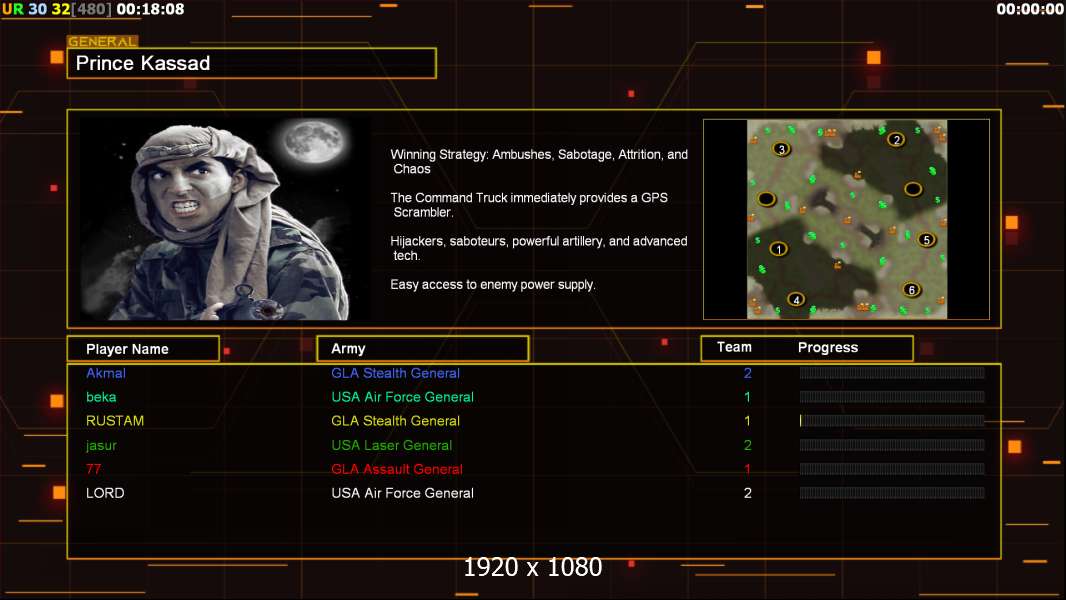Click the 00:00:00 timer at top right
This screenshot has width=1066, height=600.
1030,10
